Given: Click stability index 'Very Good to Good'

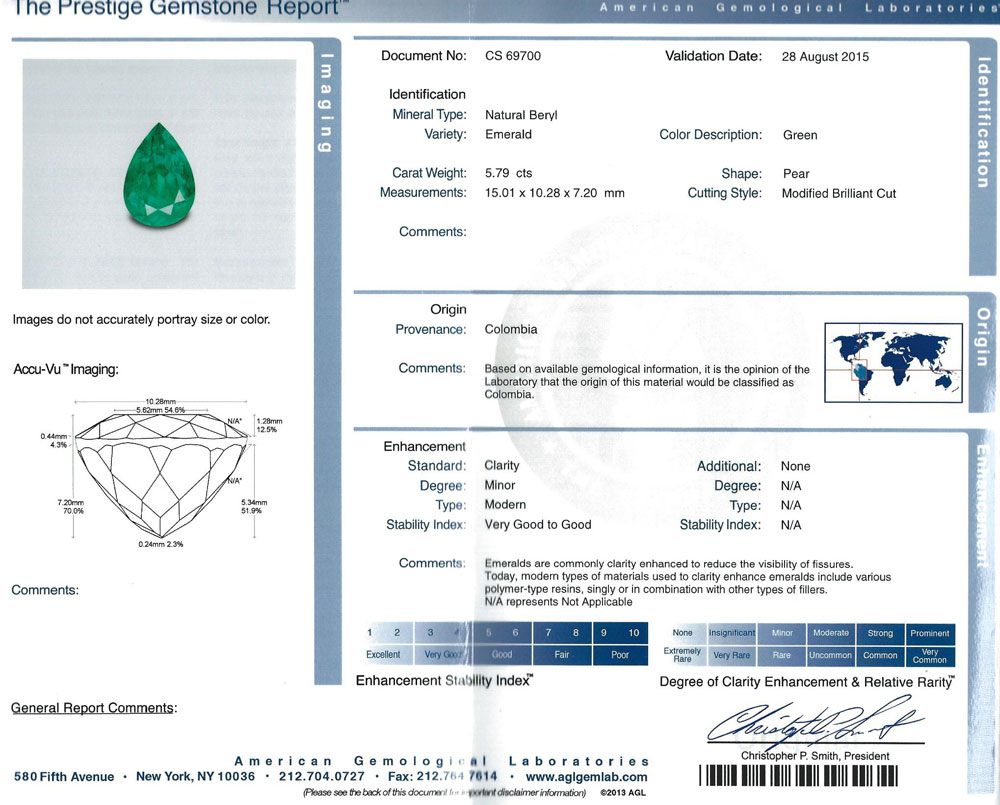Looking at the screenshot, I should click(538, 525).
